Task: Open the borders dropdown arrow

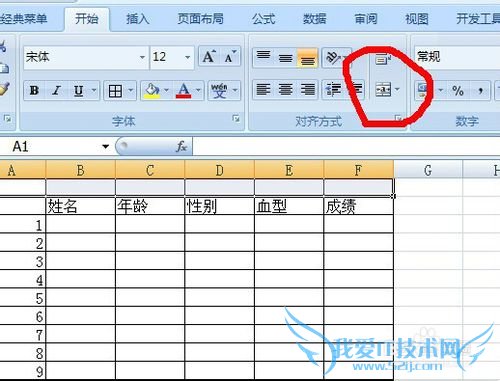Action: [x=131, y=90]
